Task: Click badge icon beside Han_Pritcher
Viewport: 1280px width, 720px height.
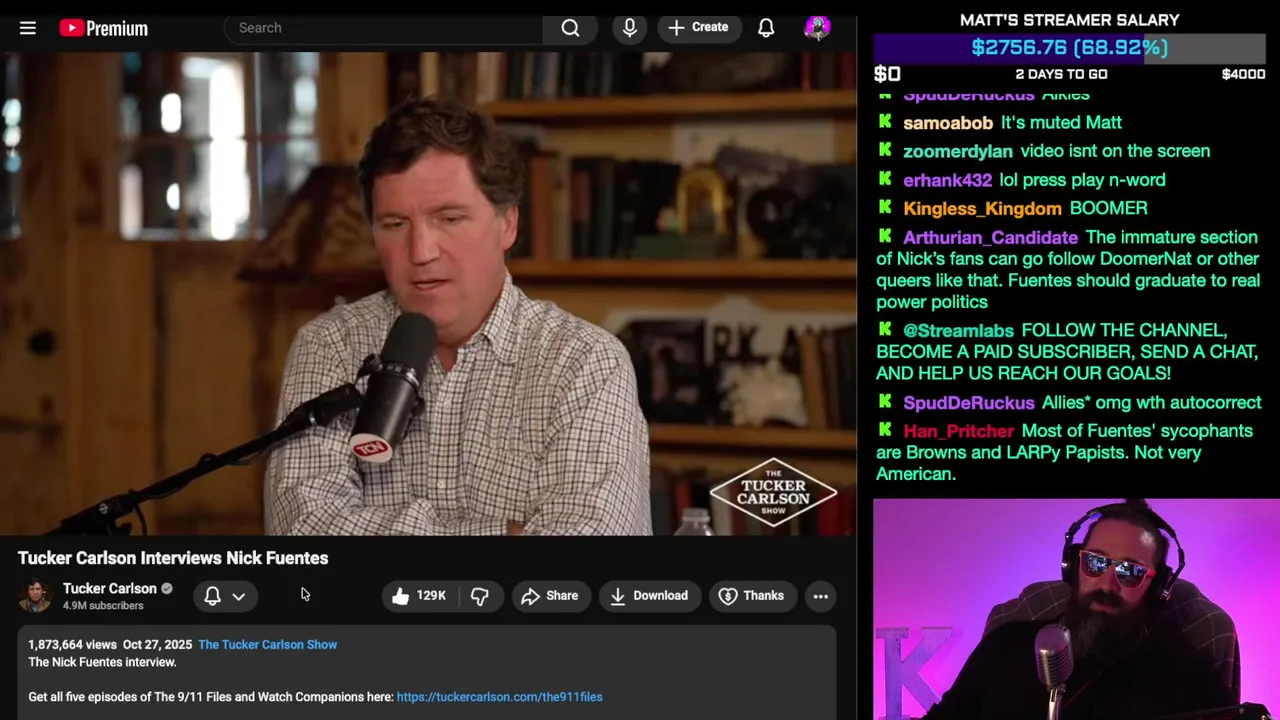Action: pyautogui.click(x=885, y=429)
